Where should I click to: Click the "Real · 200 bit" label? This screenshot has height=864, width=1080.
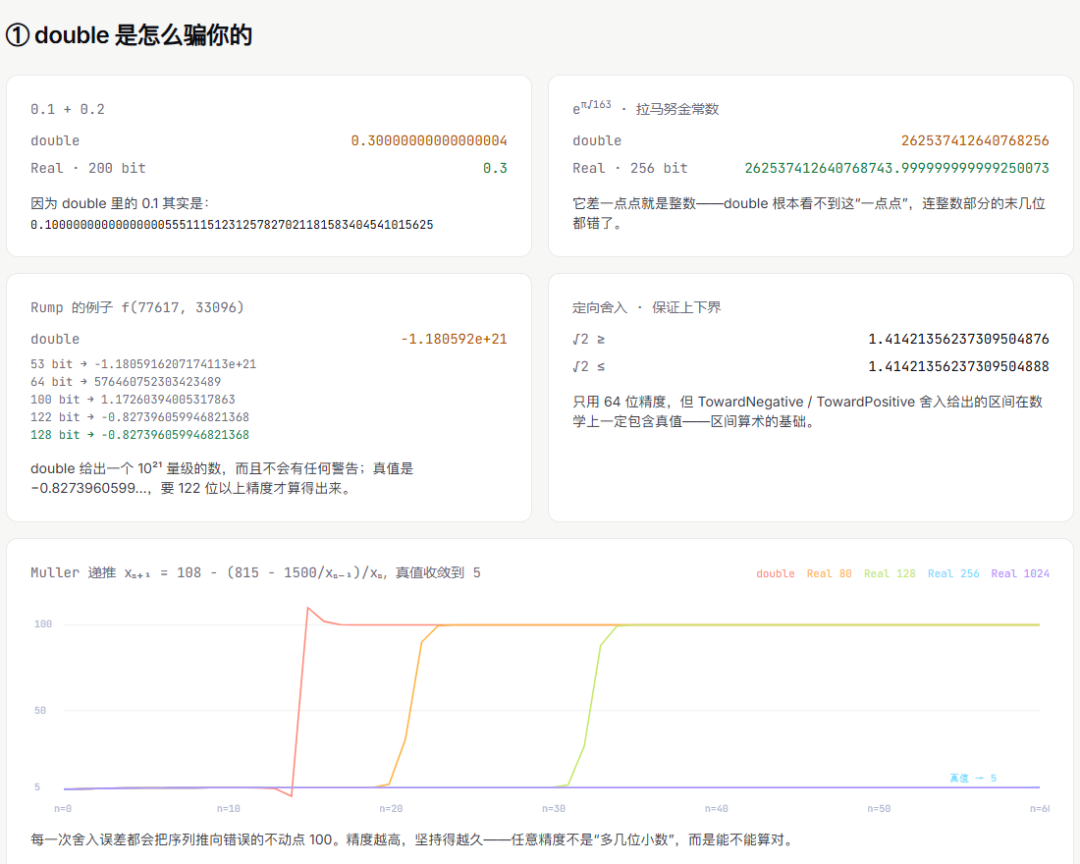88,168
